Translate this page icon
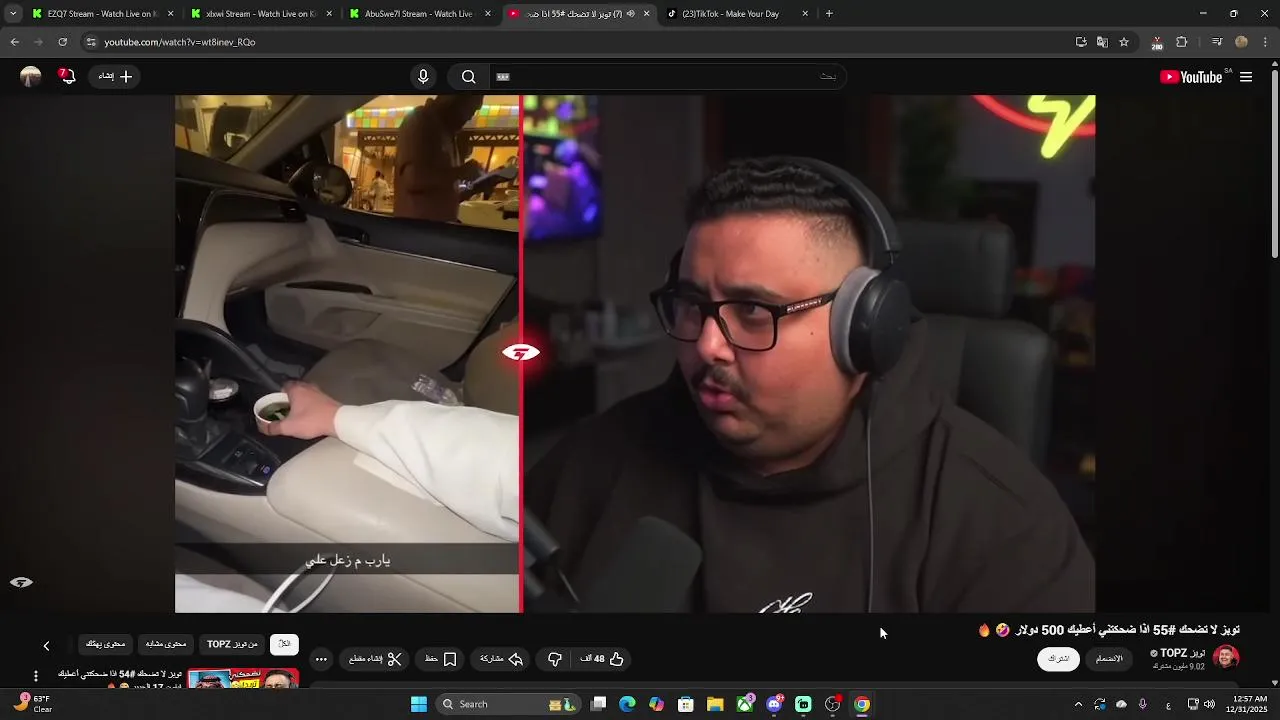Viewport: 1280px width, 720px height. 1102,42
